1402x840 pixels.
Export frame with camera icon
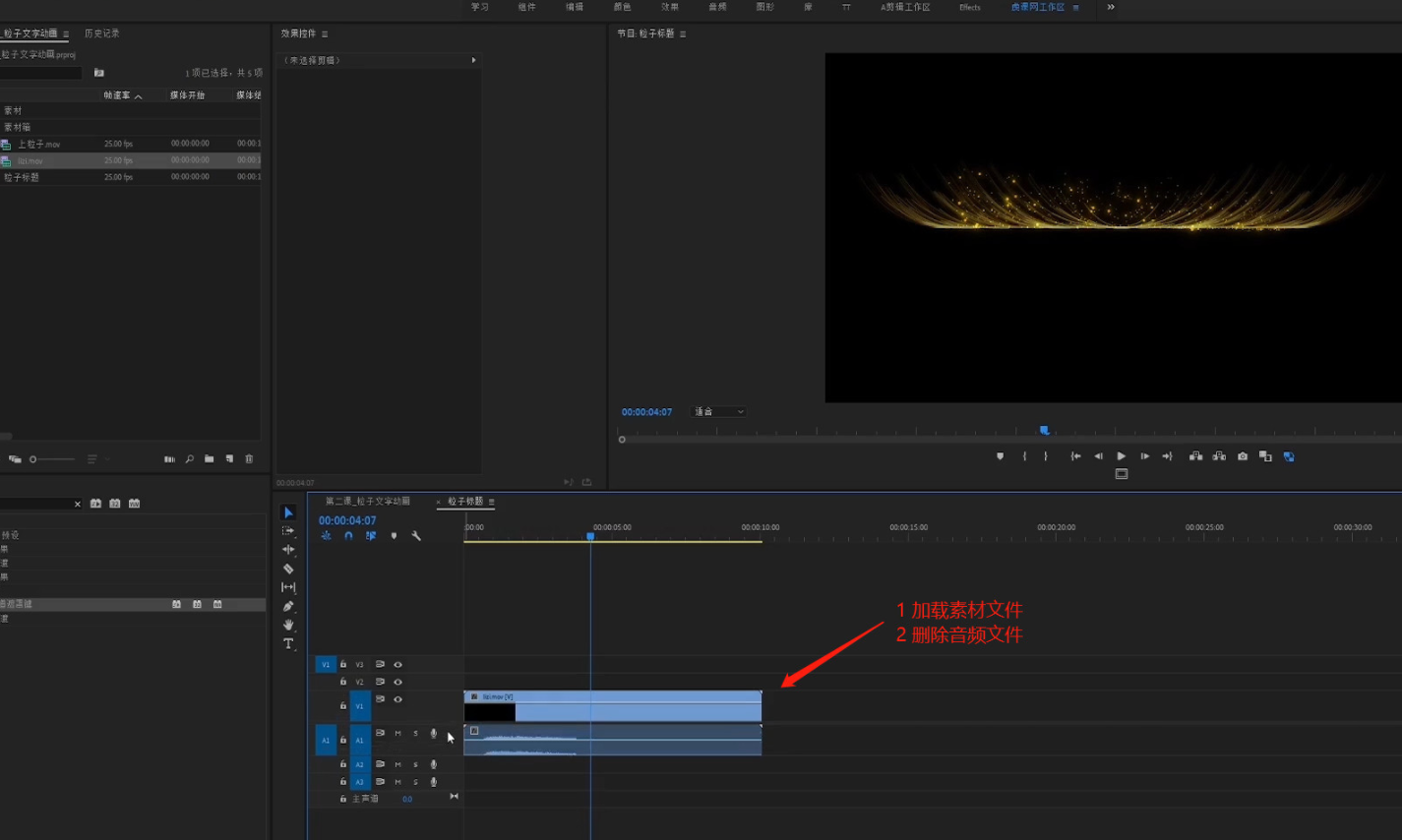point(1243,456)
